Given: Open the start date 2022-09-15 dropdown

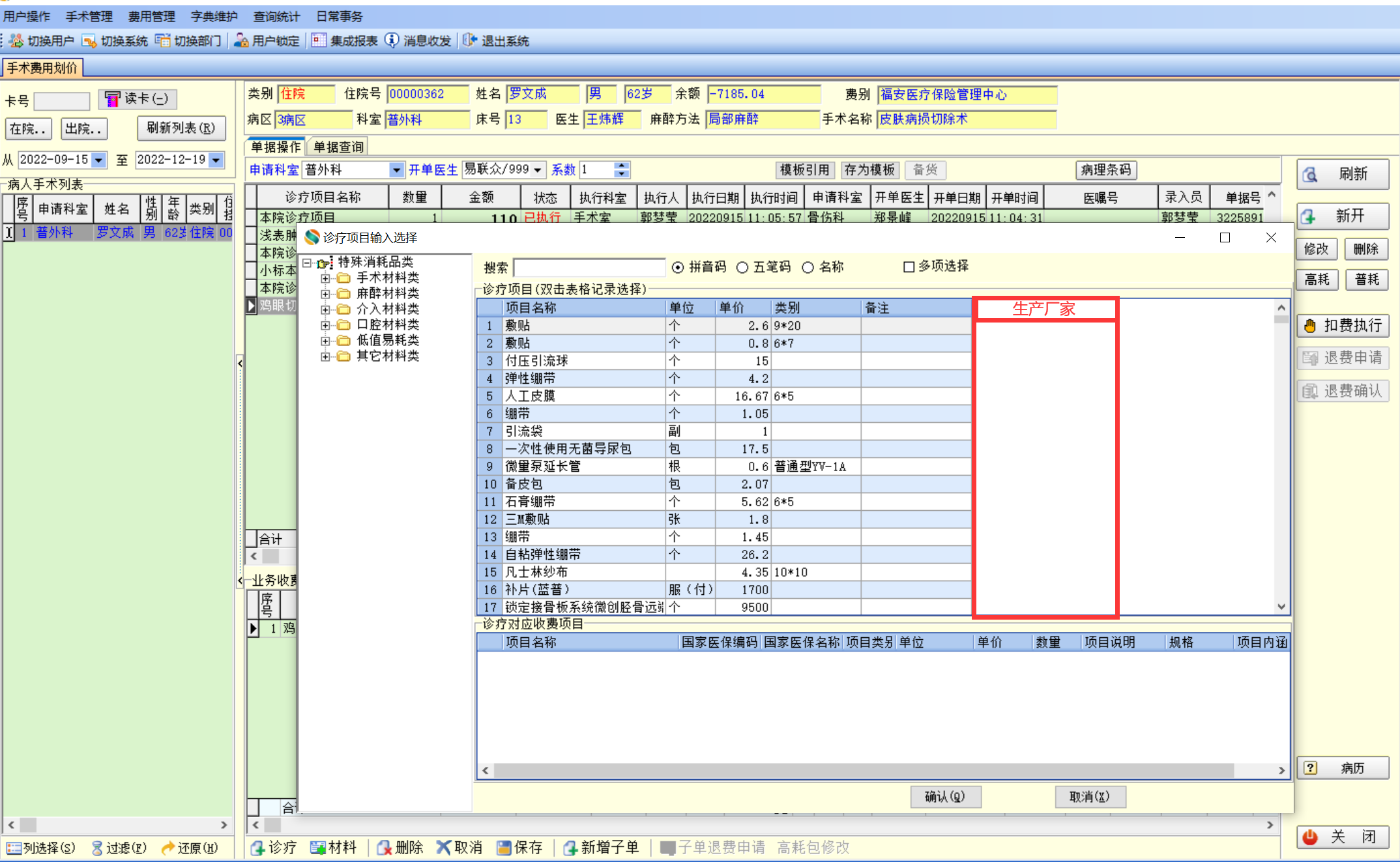Looking at the screenshot, I should [99, 160].
